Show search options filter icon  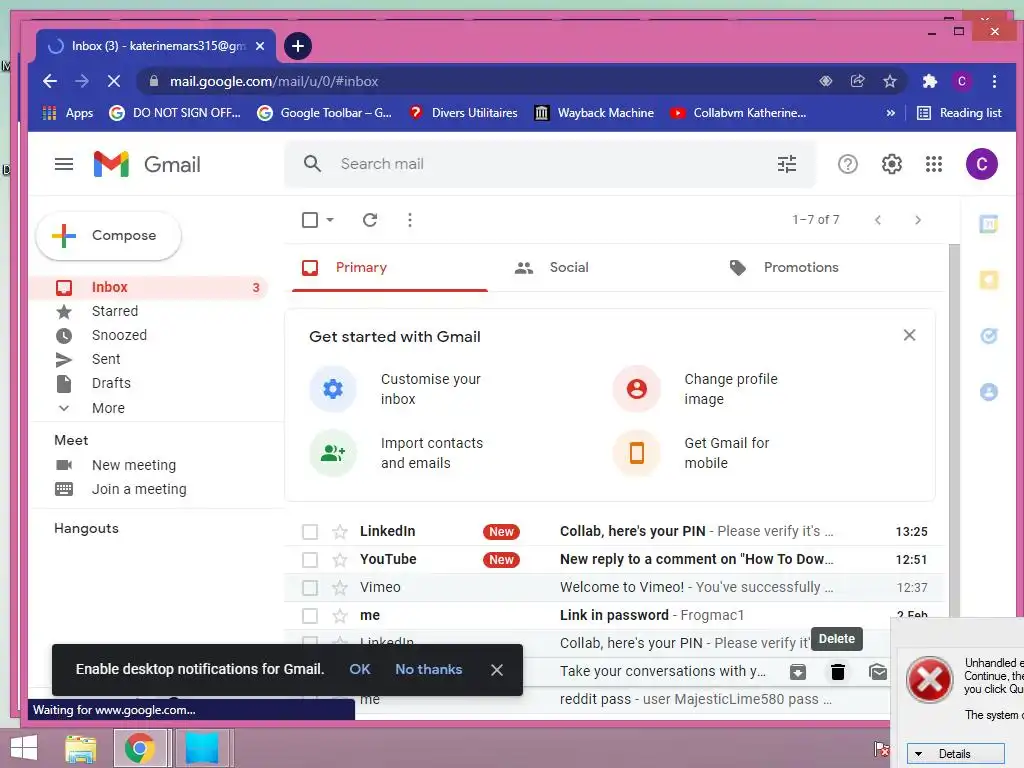[x=787, y=164]
